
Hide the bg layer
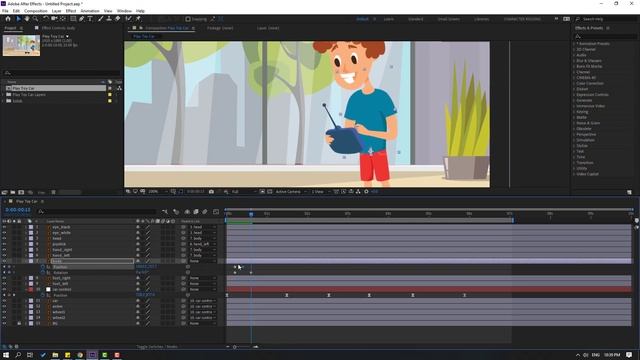pos(4,323)
